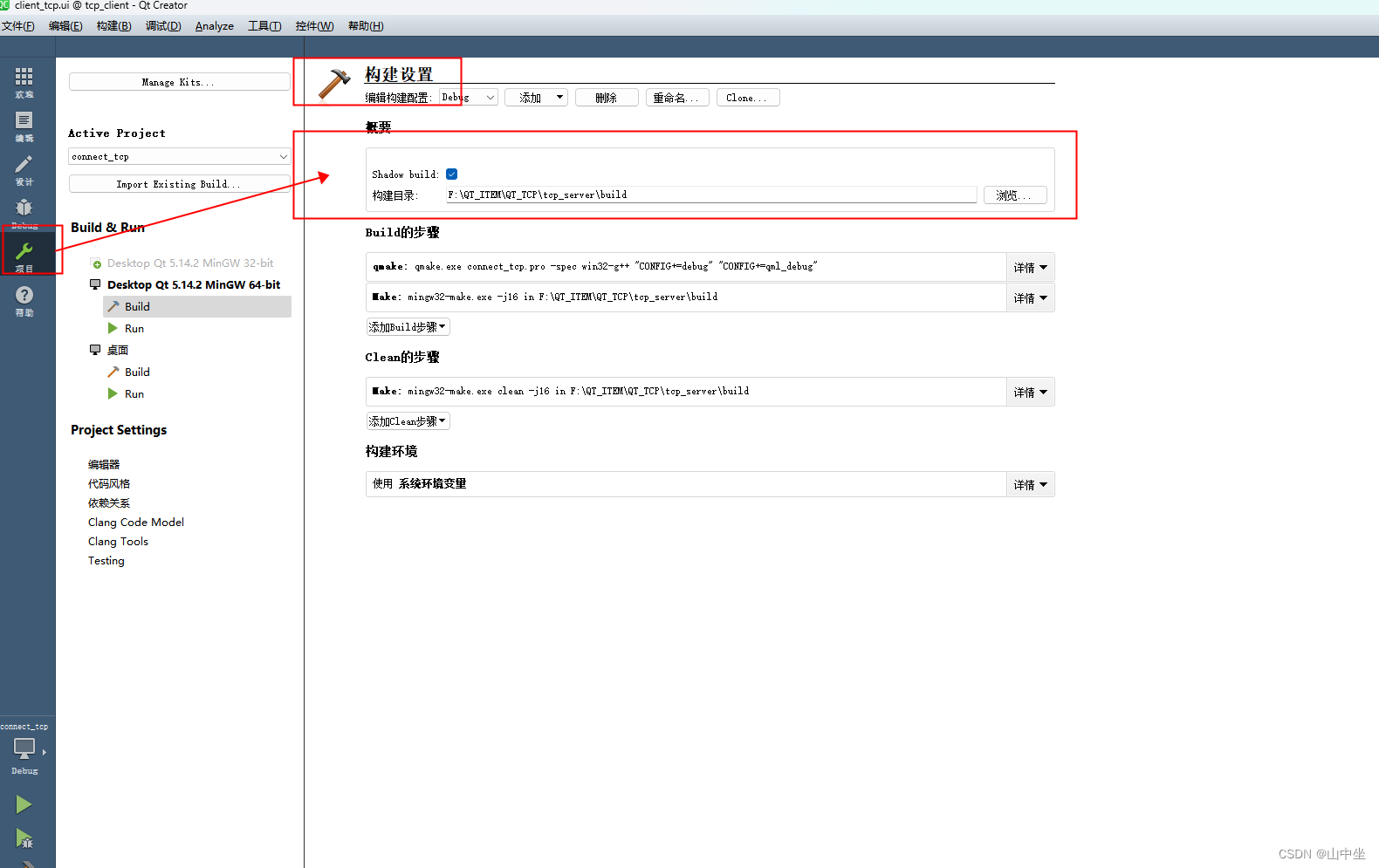Viewport: 1379px width, 868px height.
Task: Open the 调试(D) menu
Action: (163, 26)
